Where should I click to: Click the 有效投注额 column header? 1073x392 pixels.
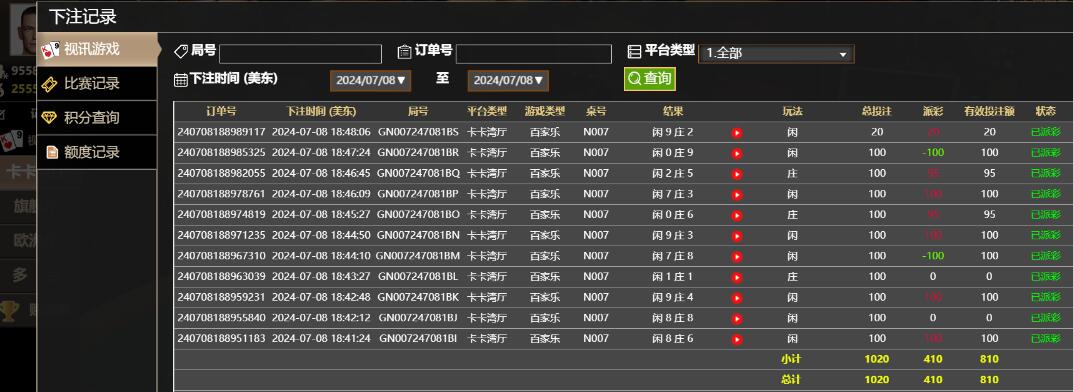tap(990, 111)
